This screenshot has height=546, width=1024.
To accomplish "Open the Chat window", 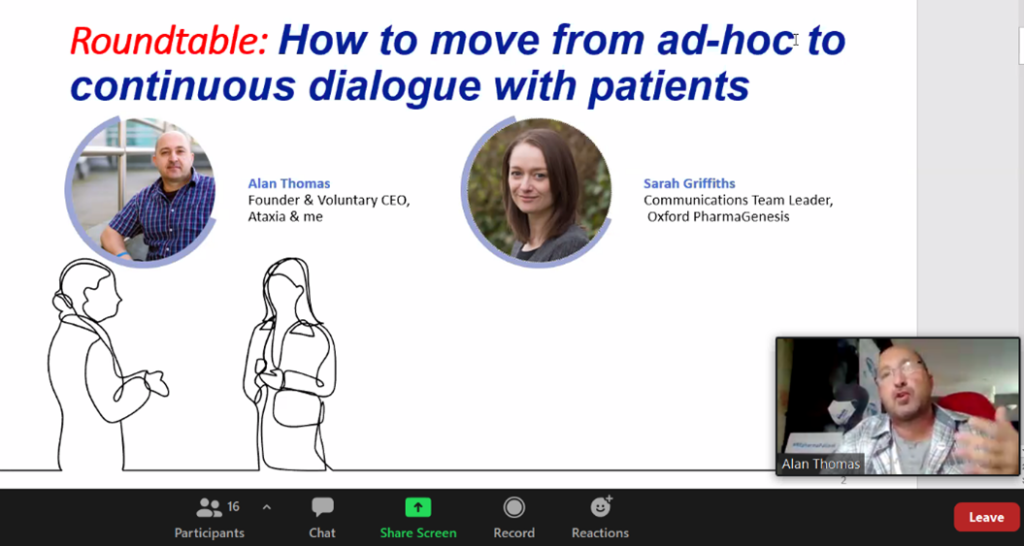I will click(x=322, y=507).
